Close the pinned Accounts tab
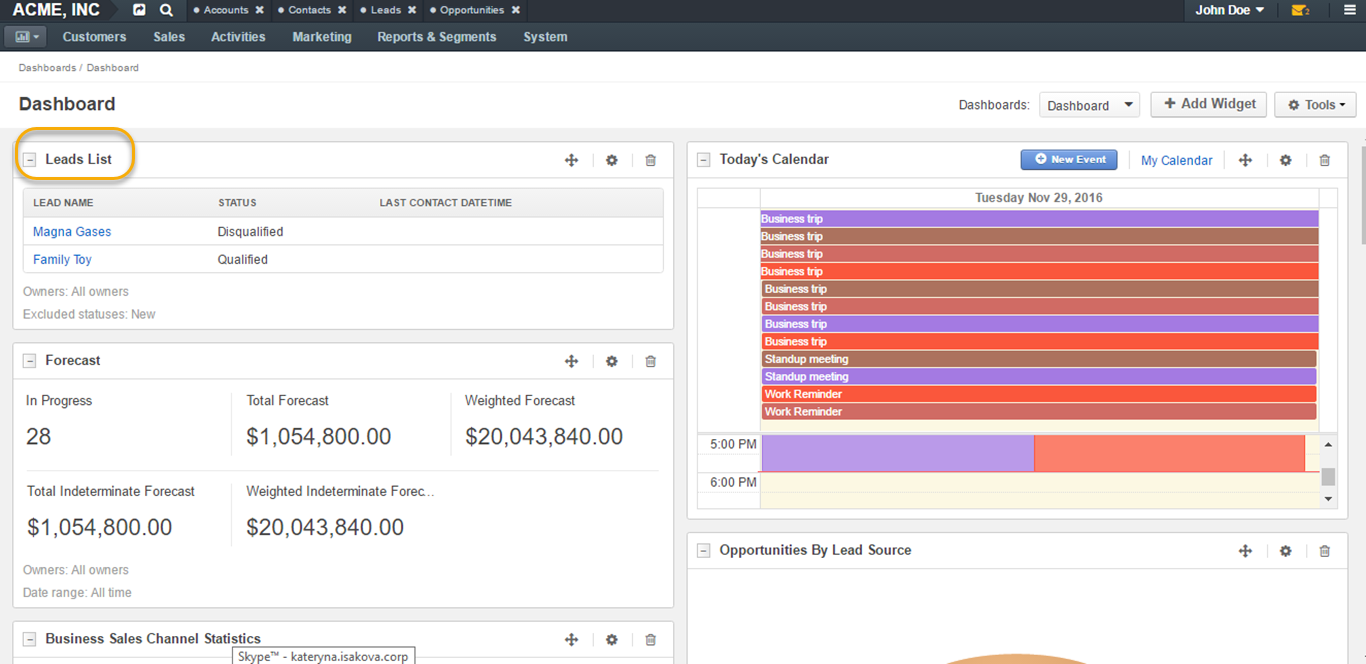Screen dimensions: 1366x664 (260, 10)
